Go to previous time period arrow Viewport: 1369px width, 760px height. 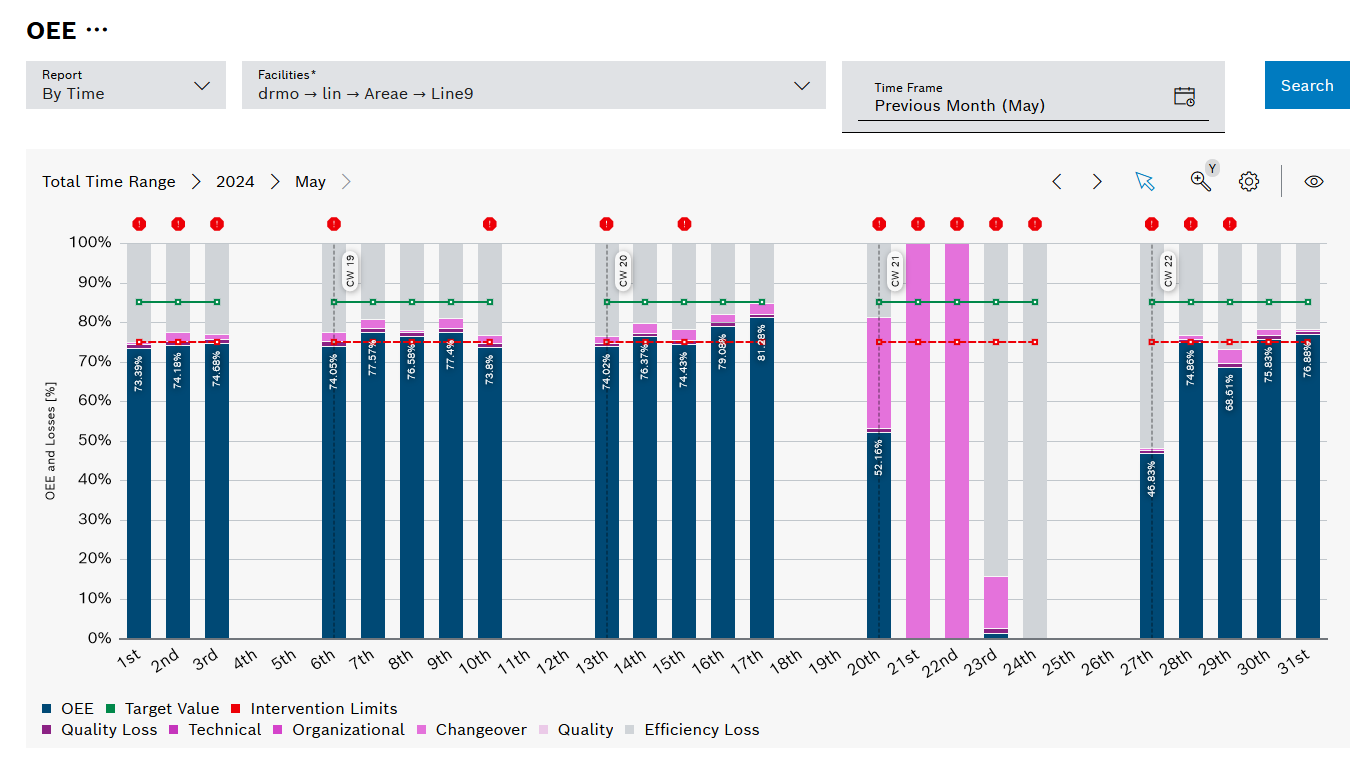[1057, 182]
